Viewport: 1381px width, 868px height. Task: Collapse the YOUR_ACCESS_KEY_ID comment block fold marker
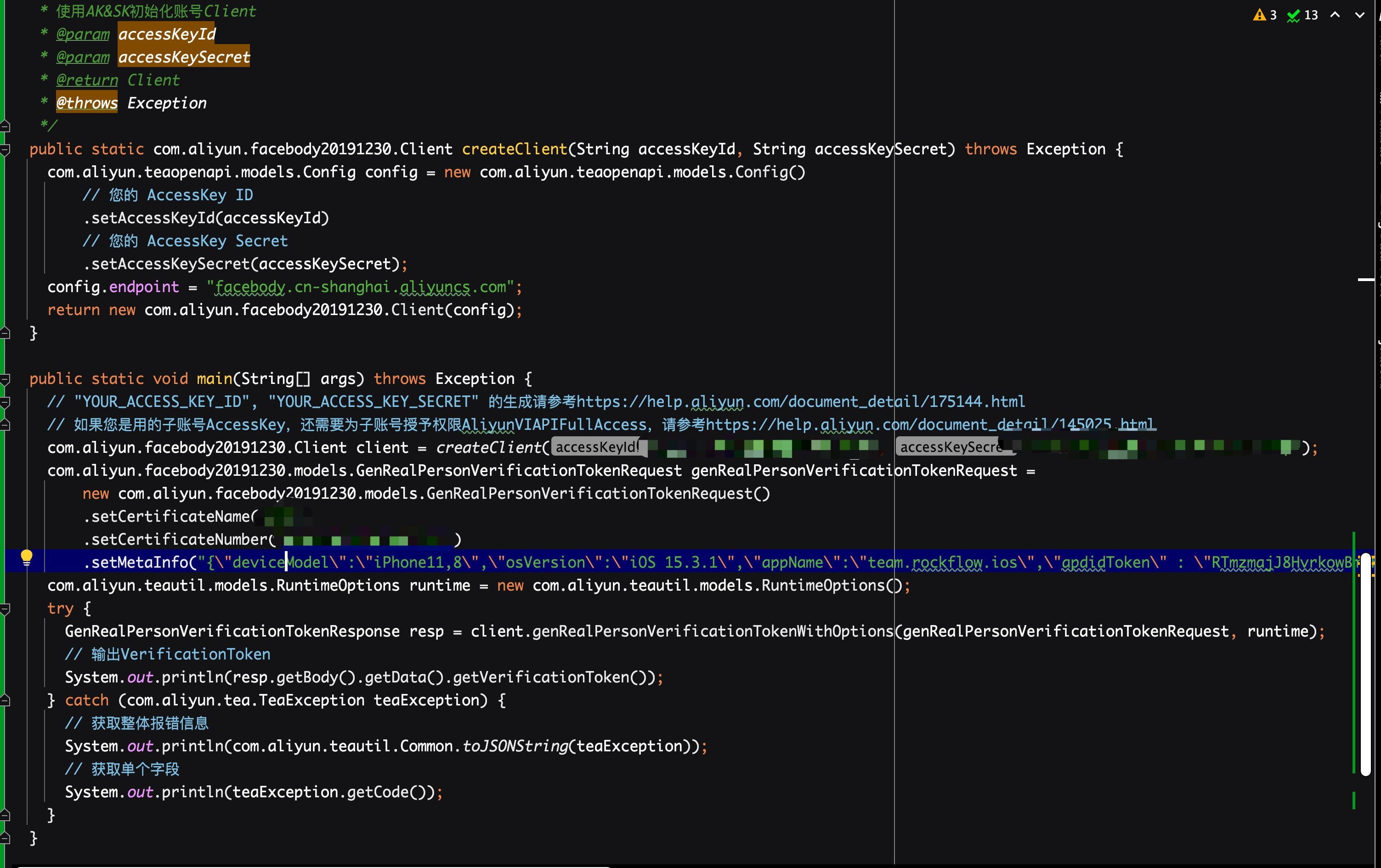5,402
